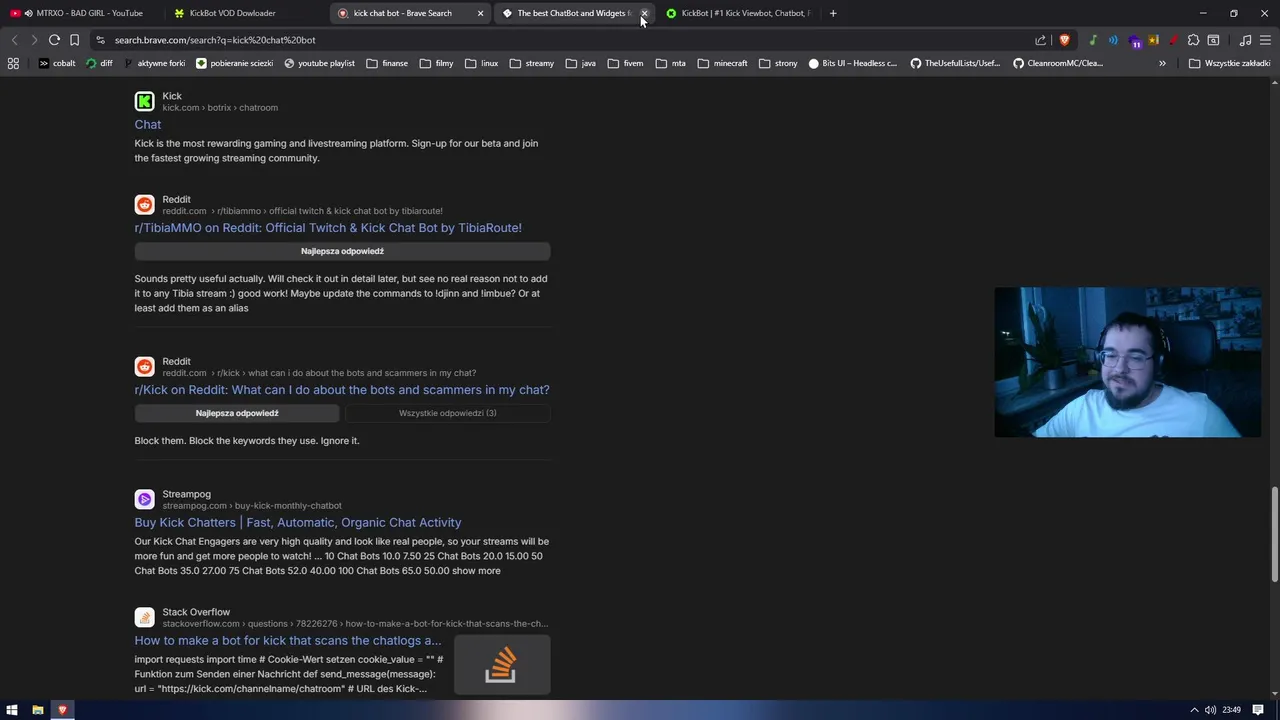Open fivem bookmark folder
The height and width of the screenshot is (720, 1280).
tap(625, 63)
